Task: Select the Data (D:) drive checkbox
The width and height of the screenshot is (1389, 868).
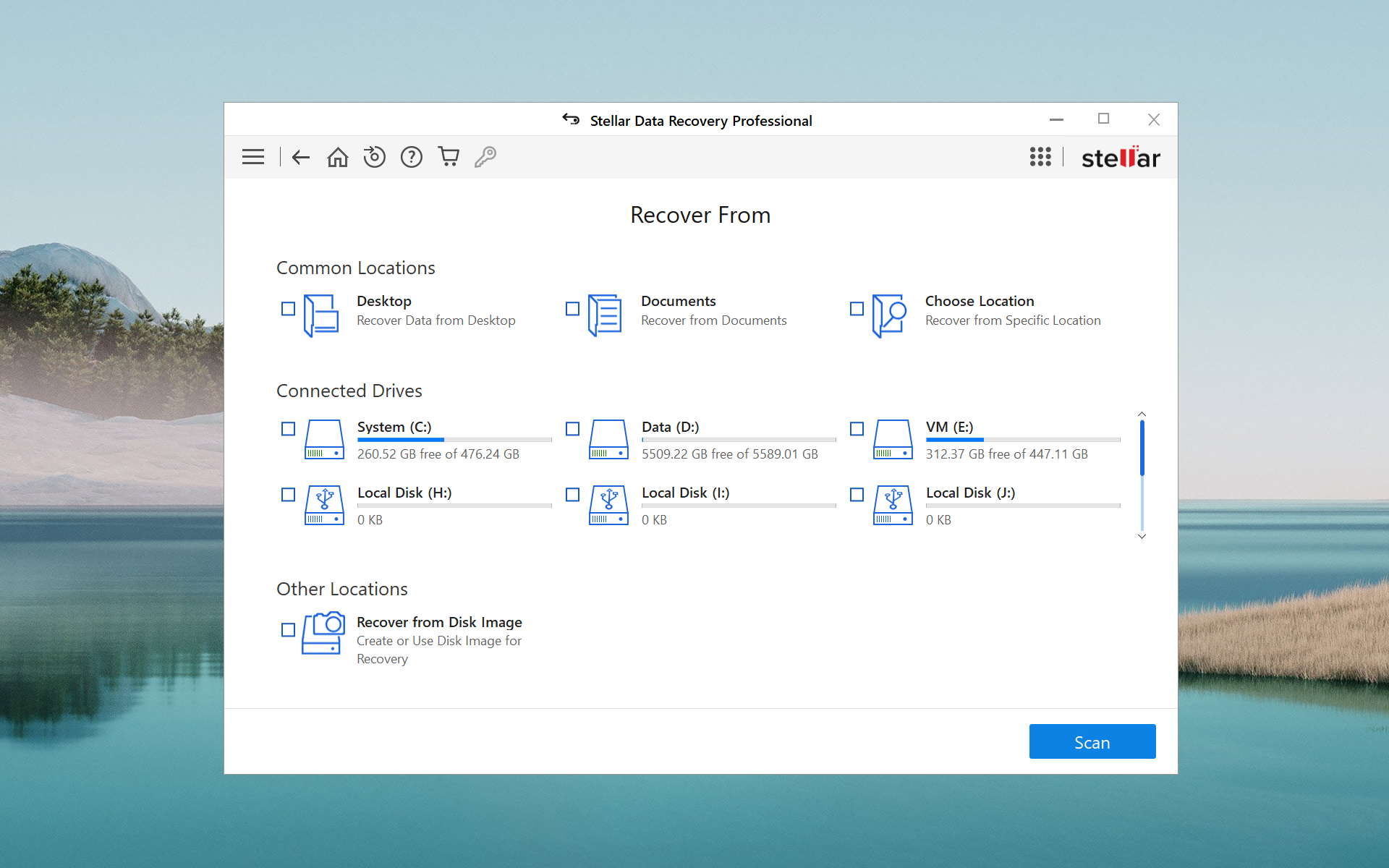Action: point(572,429)
